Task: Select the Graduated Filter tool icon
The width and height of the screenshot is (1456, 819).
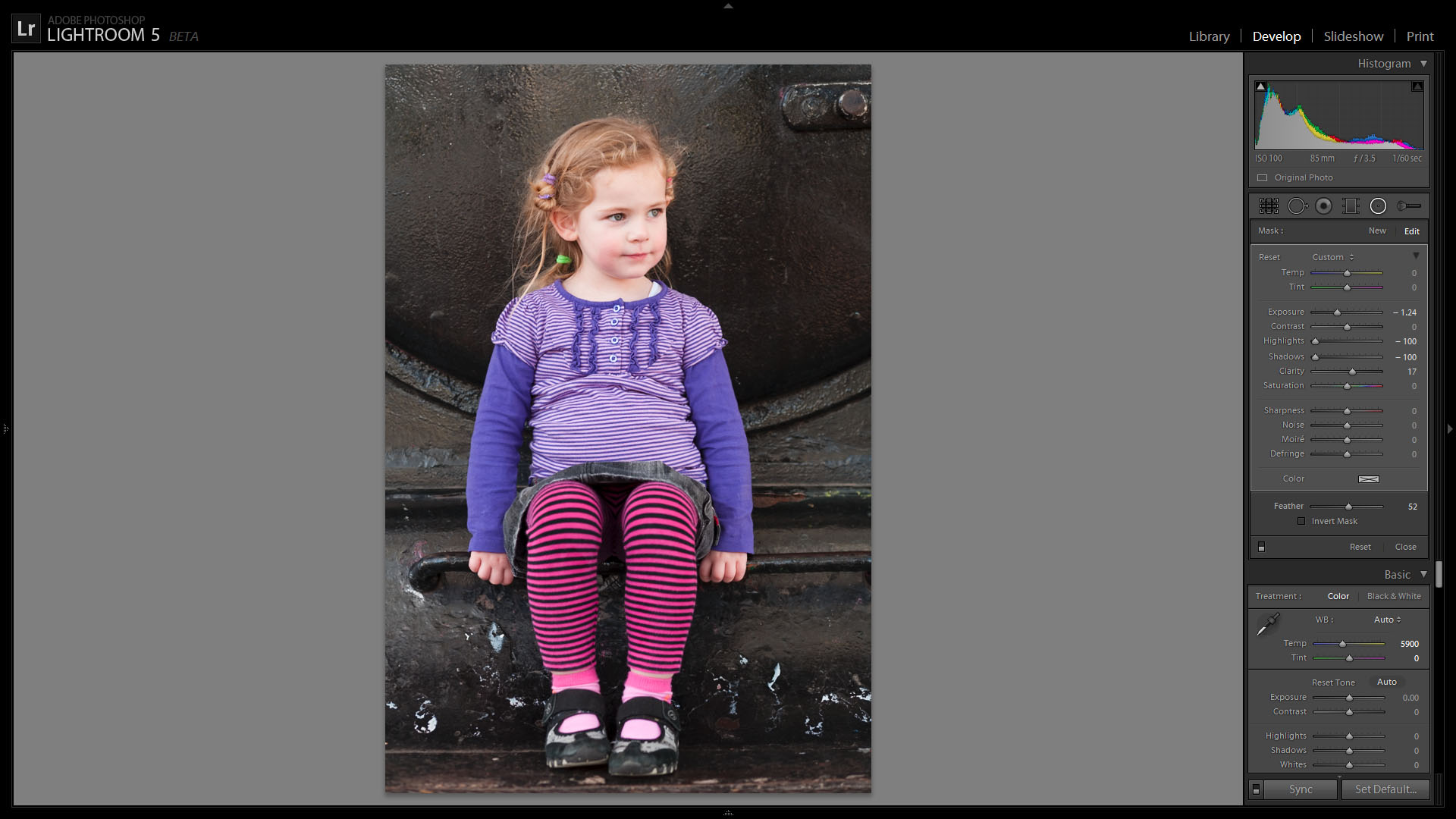Action: click(1351, 206)
